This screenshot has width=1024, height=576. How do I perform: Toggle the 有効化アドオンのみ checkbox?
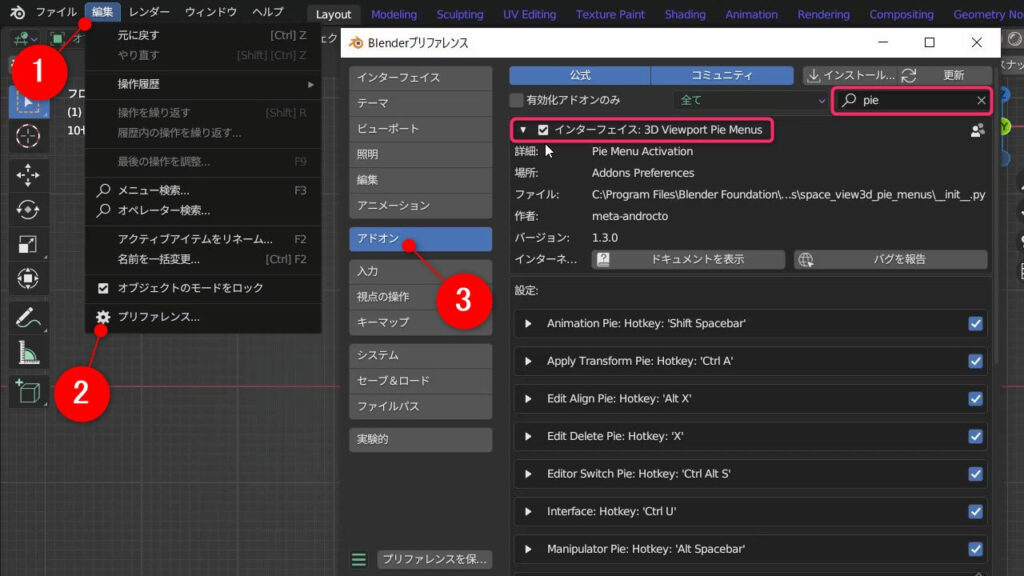517,100
